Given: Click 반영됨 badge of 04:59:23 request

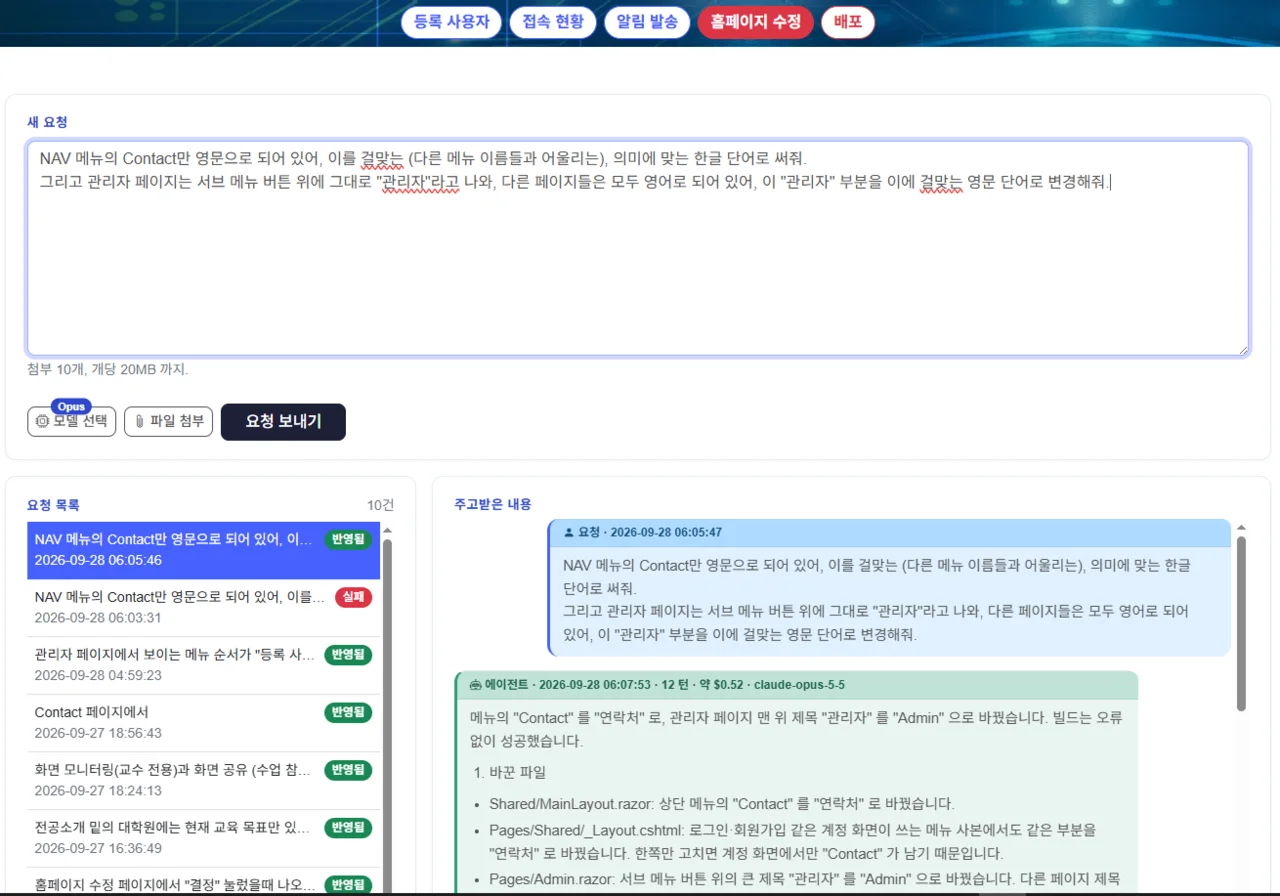Looking at the screenshot, I should click(348, 655).
